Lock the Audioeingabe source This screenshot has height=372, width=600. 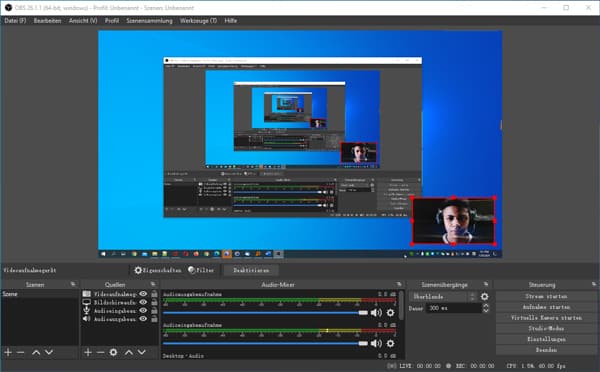point(154,310)
